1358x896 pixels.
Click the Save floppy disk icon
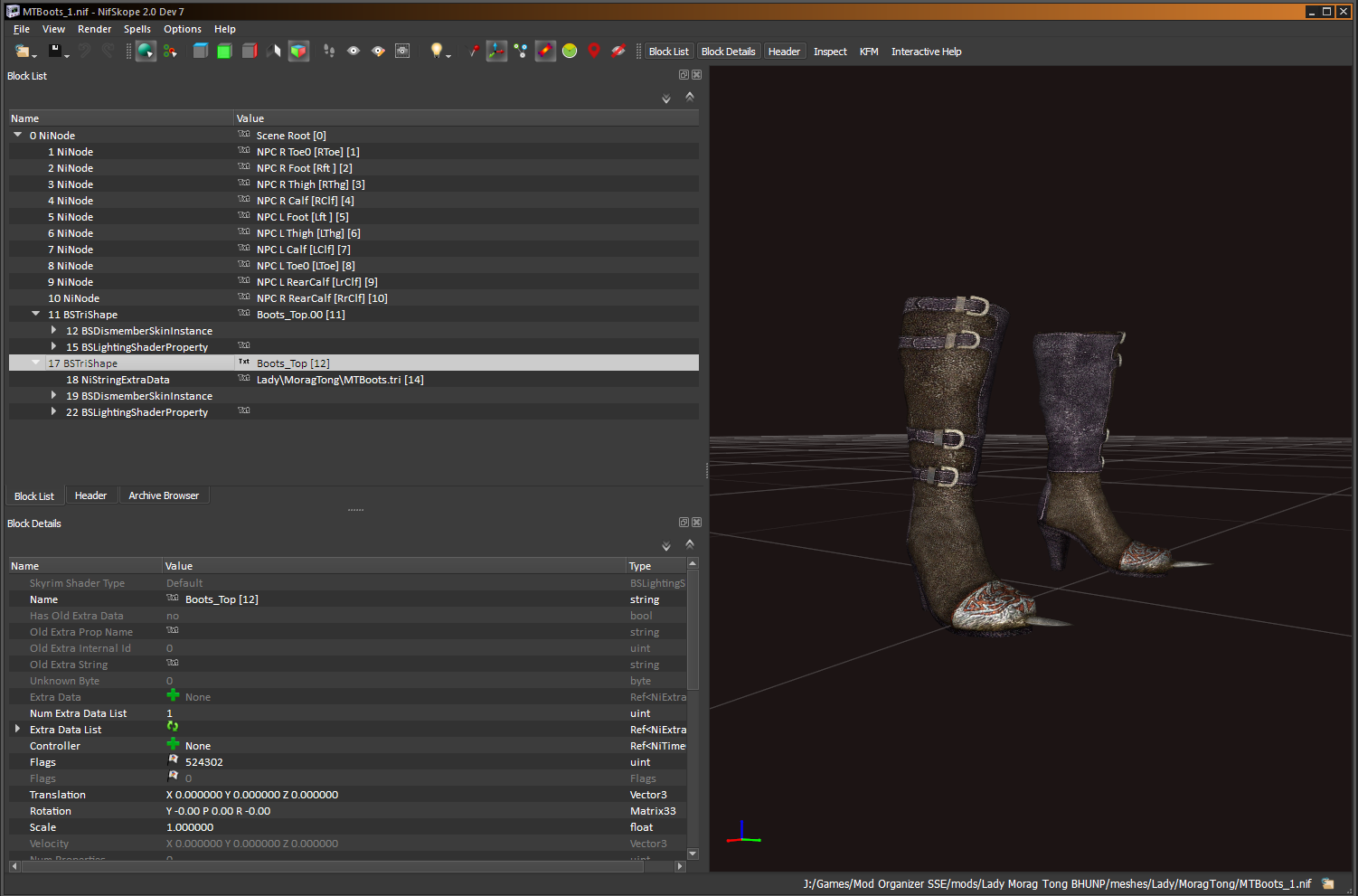[x=55, y=52]
